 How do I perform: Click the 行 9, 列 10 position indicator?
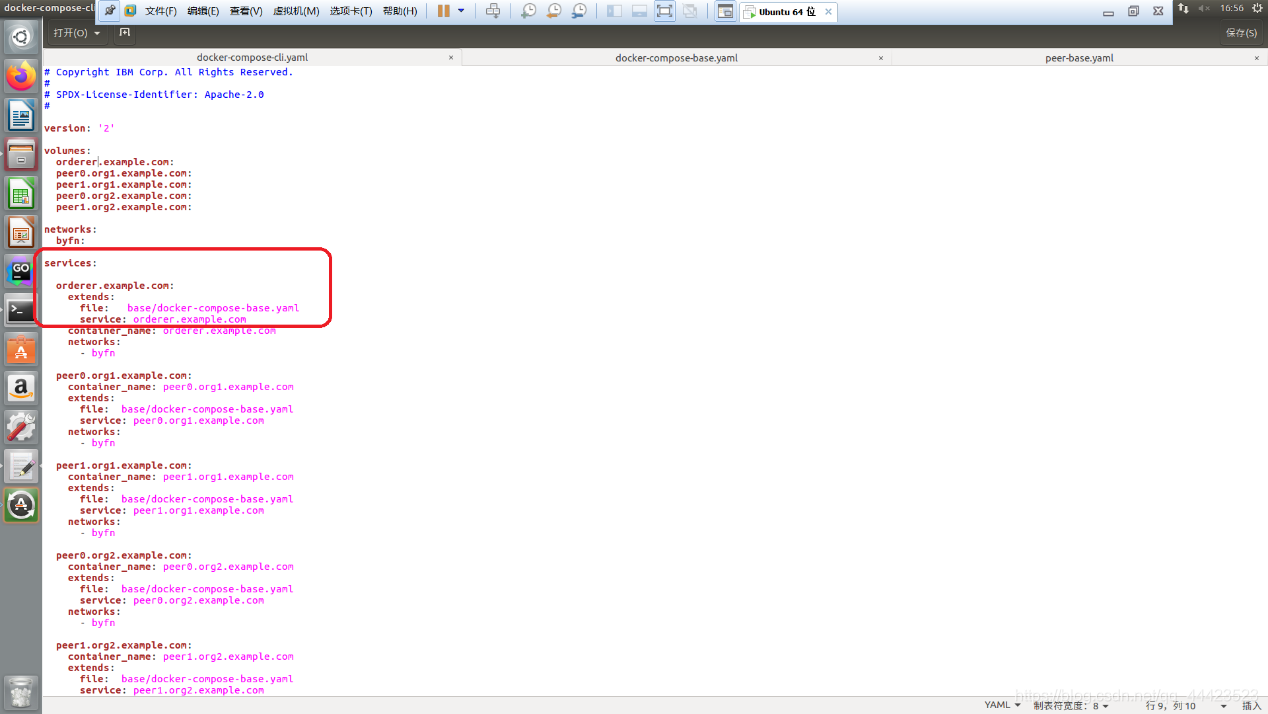(x=1171, y=705)
